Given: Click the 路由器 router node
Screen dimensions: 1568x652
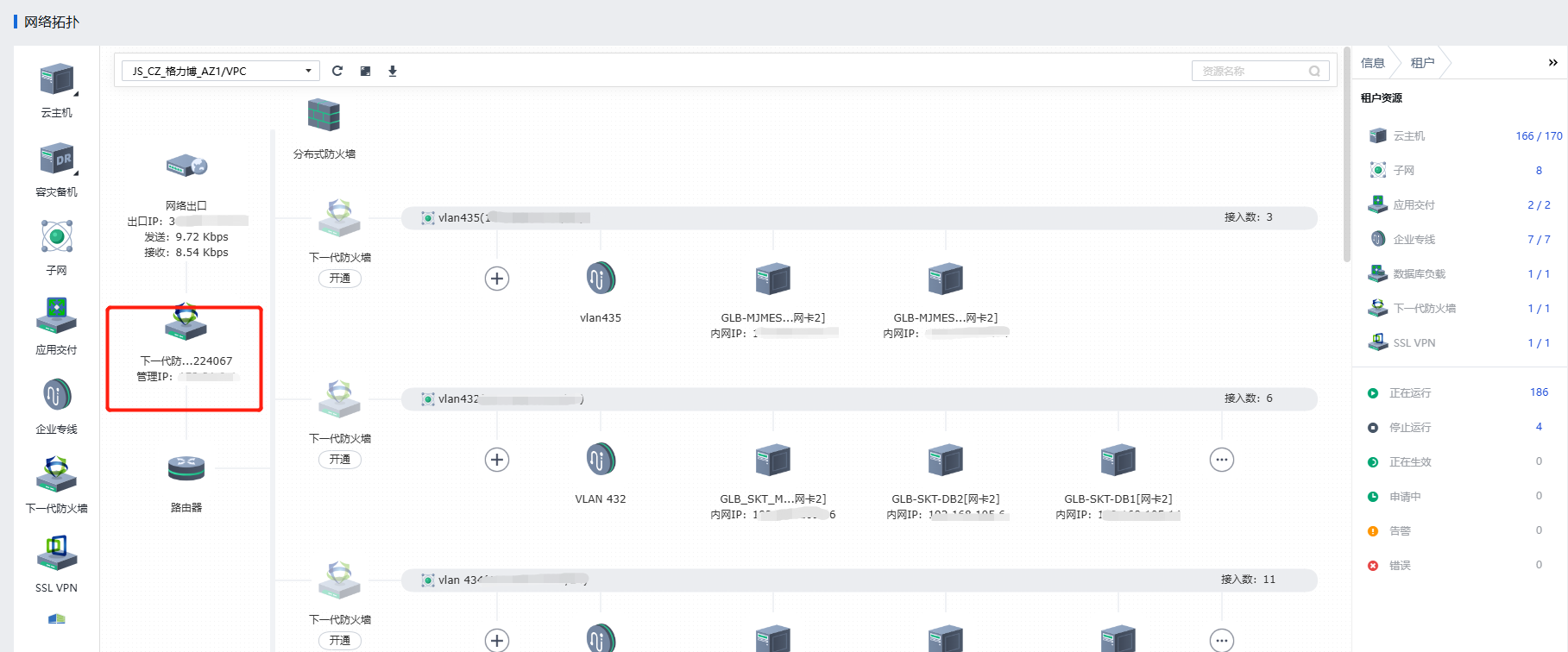Looking at the screenshot, I should click(186, 469).
